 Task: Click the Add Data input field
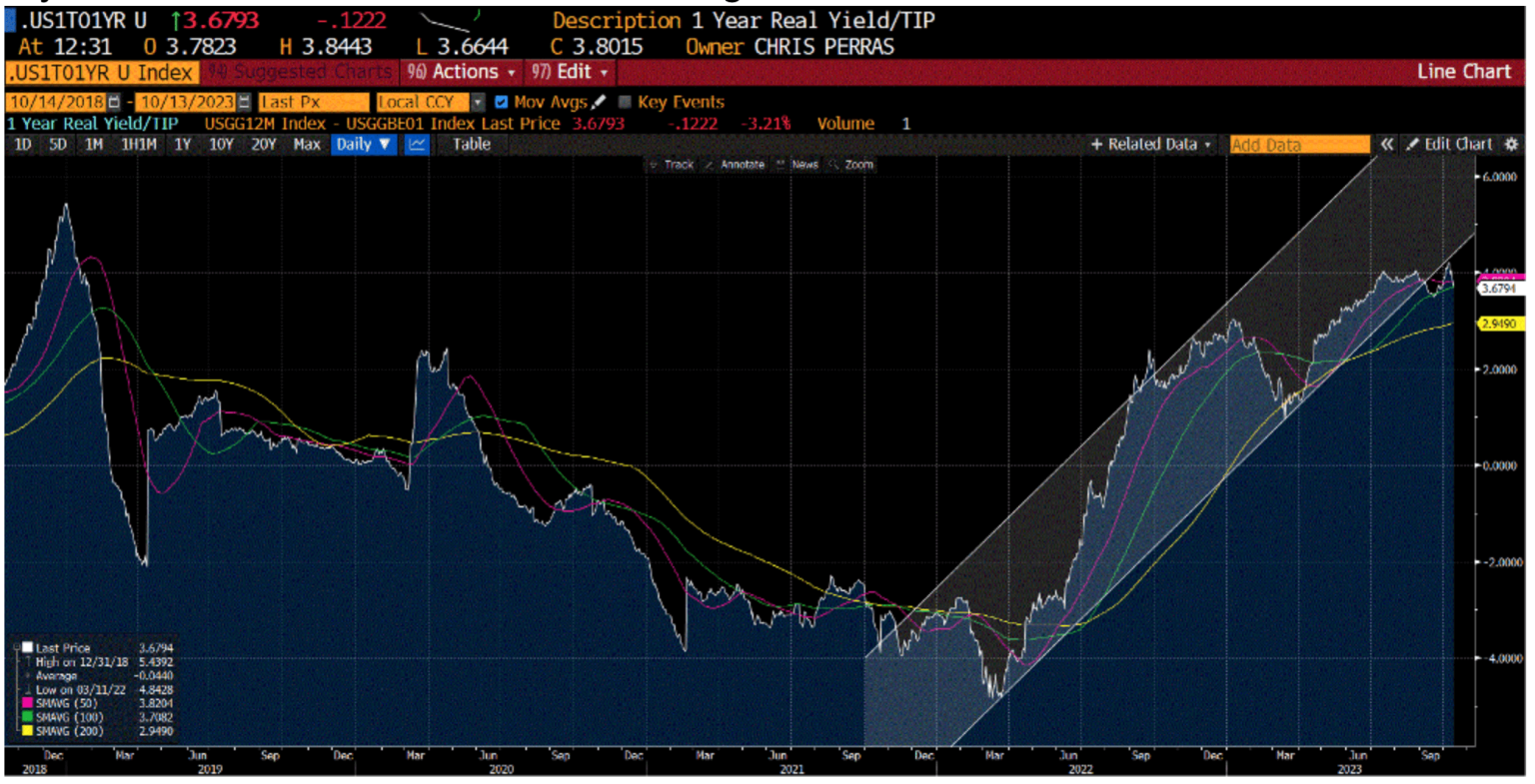click(x=1299, y=144)
